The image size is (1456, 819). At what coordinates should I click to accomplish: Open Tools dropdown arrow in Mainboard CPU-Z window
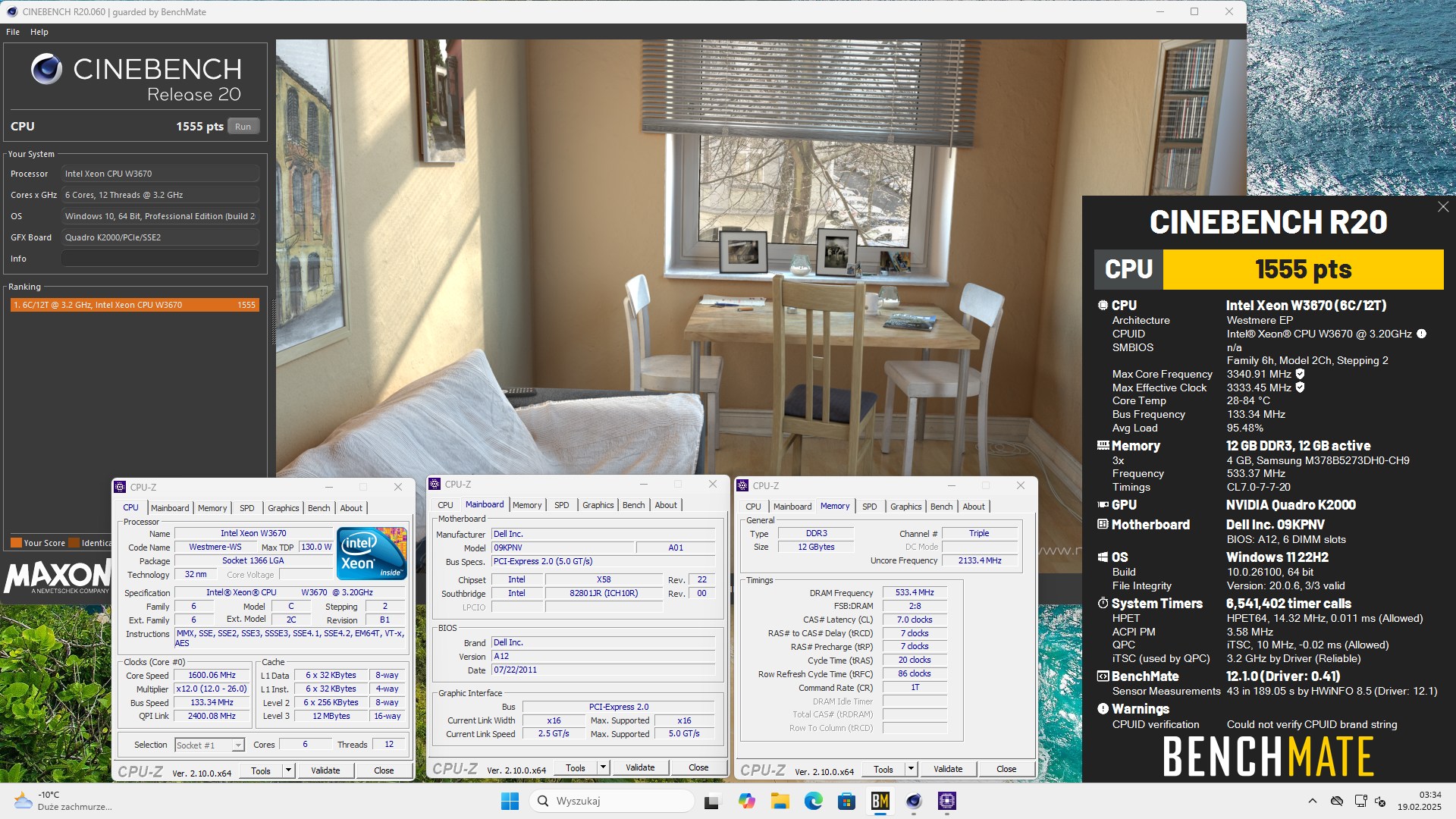click(x=603, y=767)
